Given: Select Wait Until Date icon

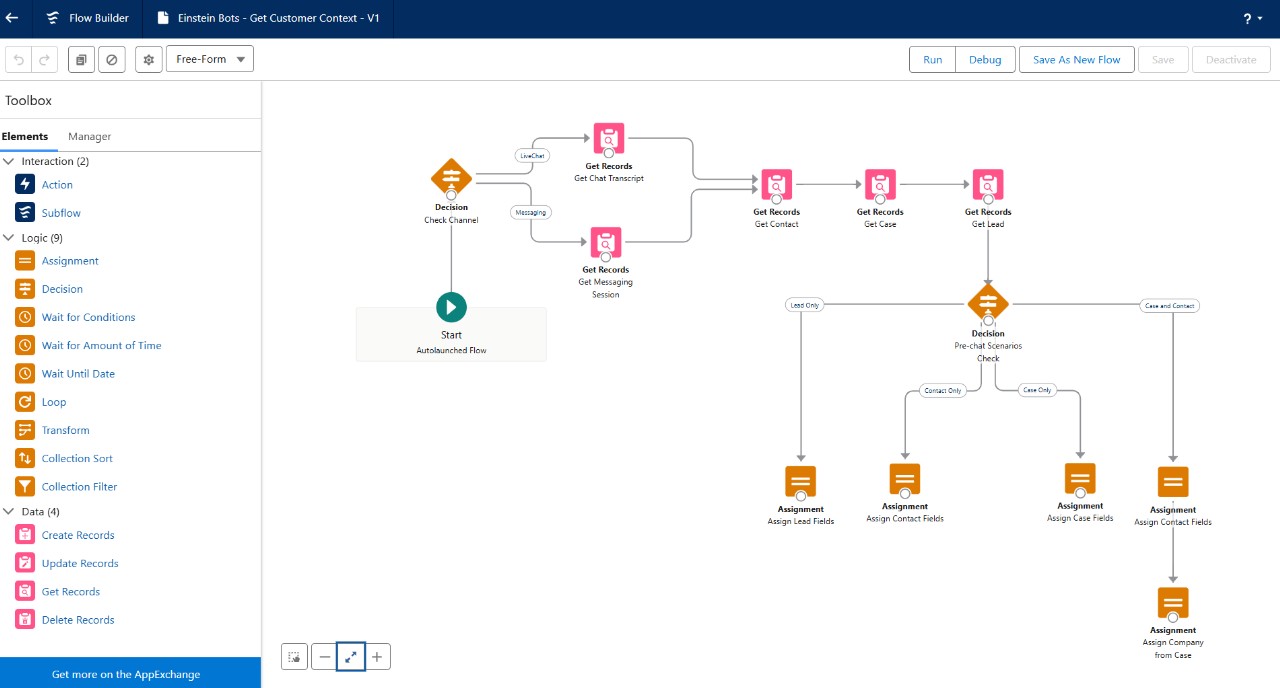Looking at the screenshot, I should (x=25, y=373).
